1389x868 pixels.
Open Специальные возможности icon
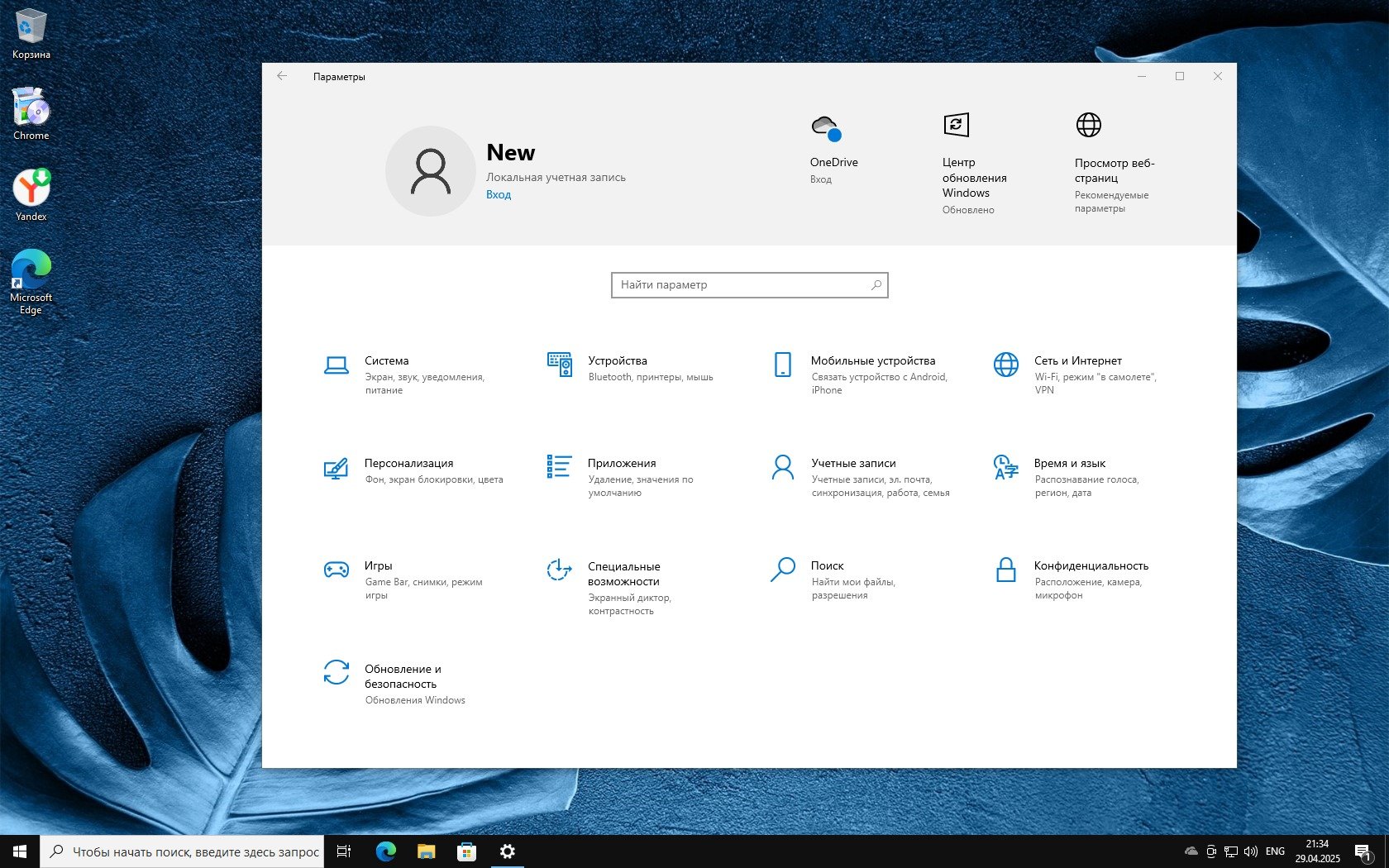point(560,570)
